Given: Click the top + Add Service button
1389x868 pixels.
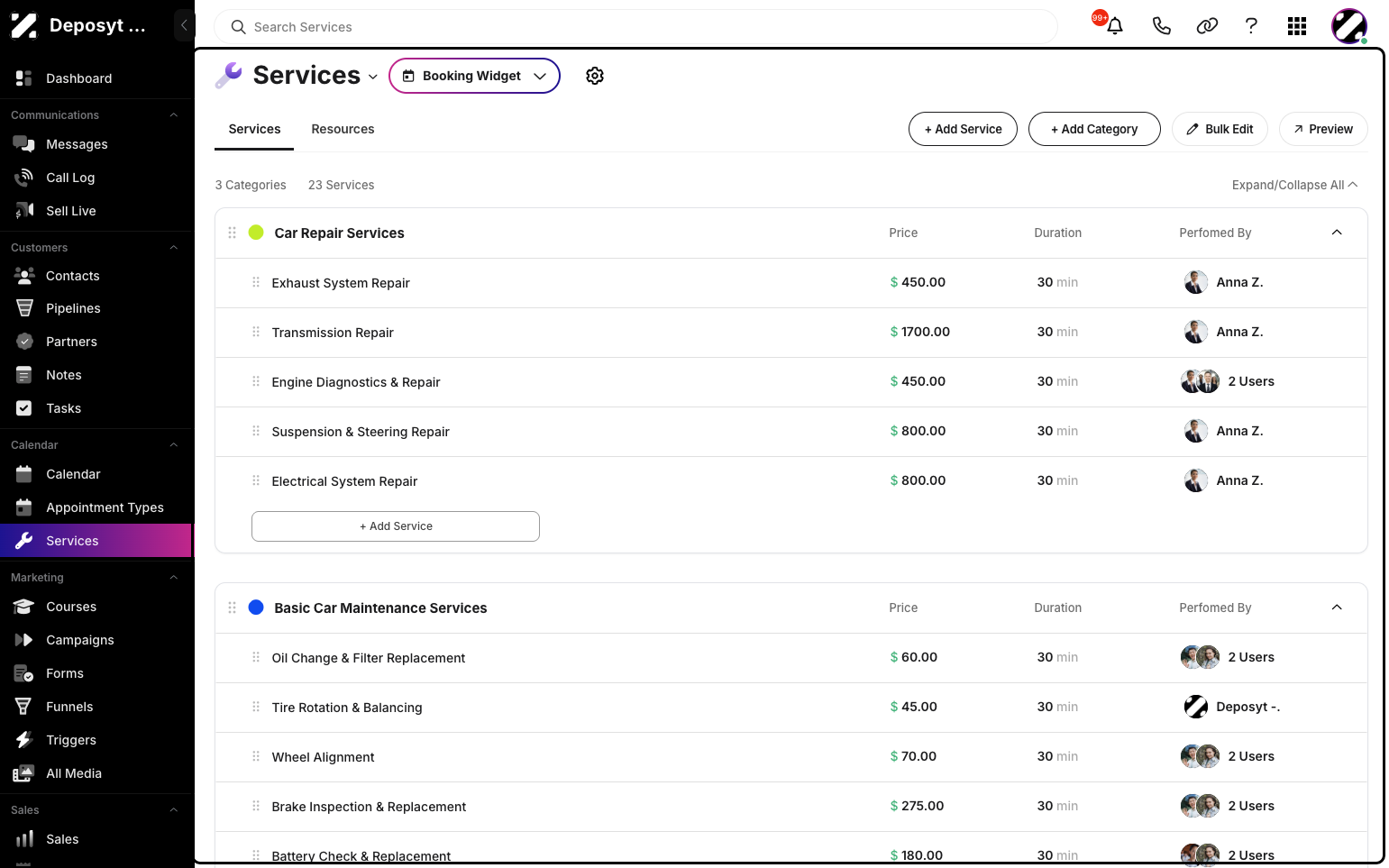Looking at the screenshot, I should click(x=963, y=129).
